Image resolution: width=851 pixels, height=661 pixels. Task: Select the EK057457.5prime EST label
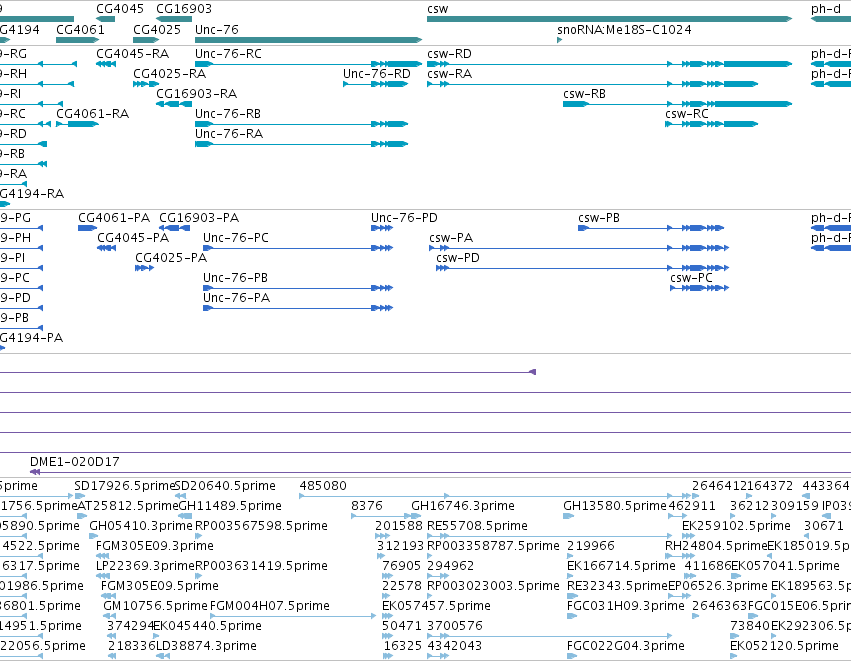point(436,606)
